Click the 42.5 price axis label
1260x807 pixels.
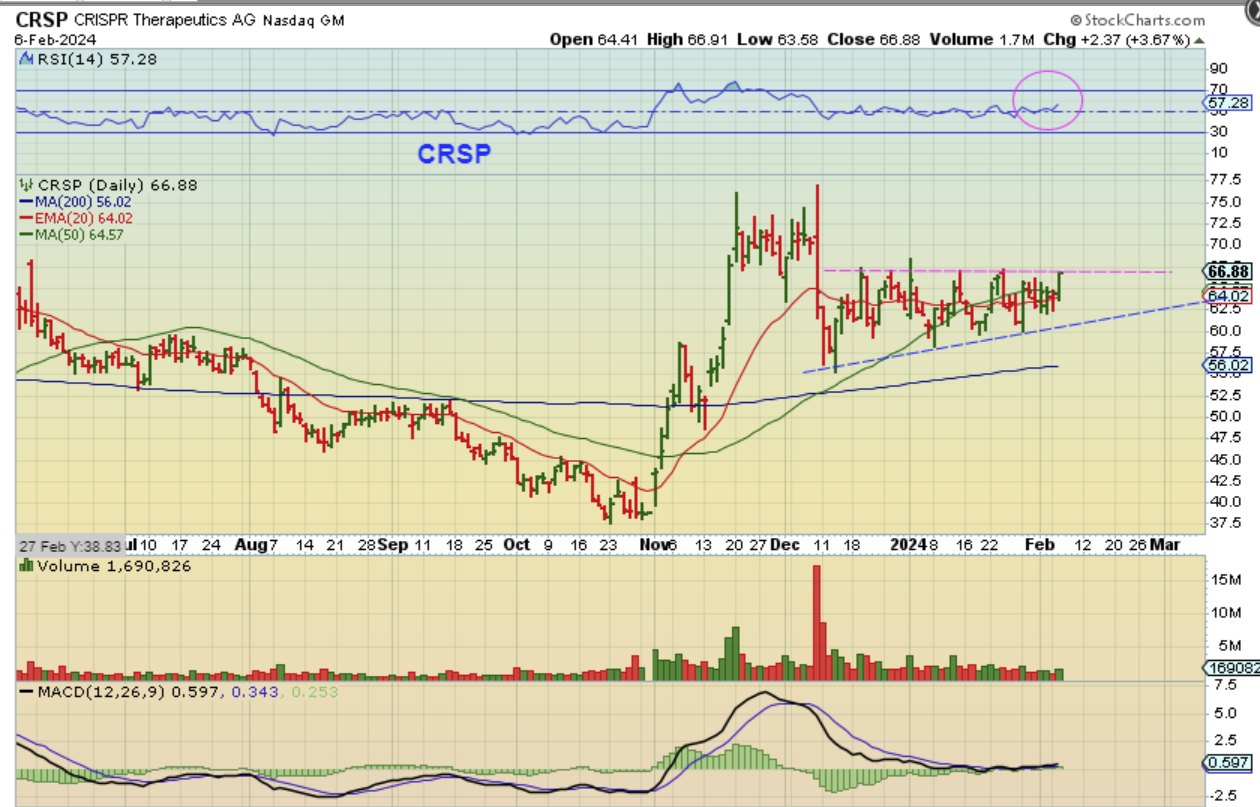point(1224,481)
